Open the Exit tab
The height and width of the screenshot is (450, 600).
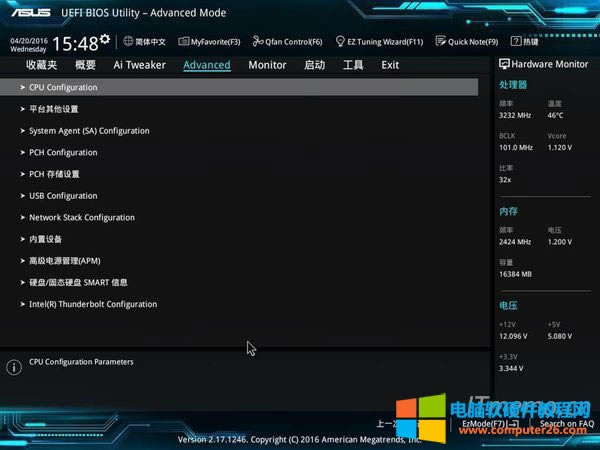[x=390, y=65]
